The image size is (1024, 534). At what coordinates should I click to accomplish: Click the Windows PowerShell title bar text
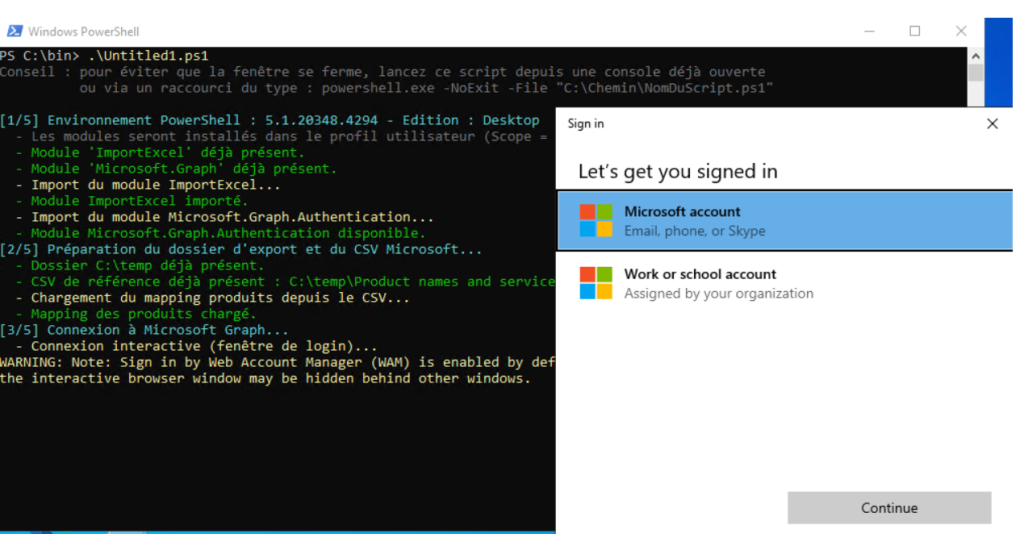tap(84, 32)
